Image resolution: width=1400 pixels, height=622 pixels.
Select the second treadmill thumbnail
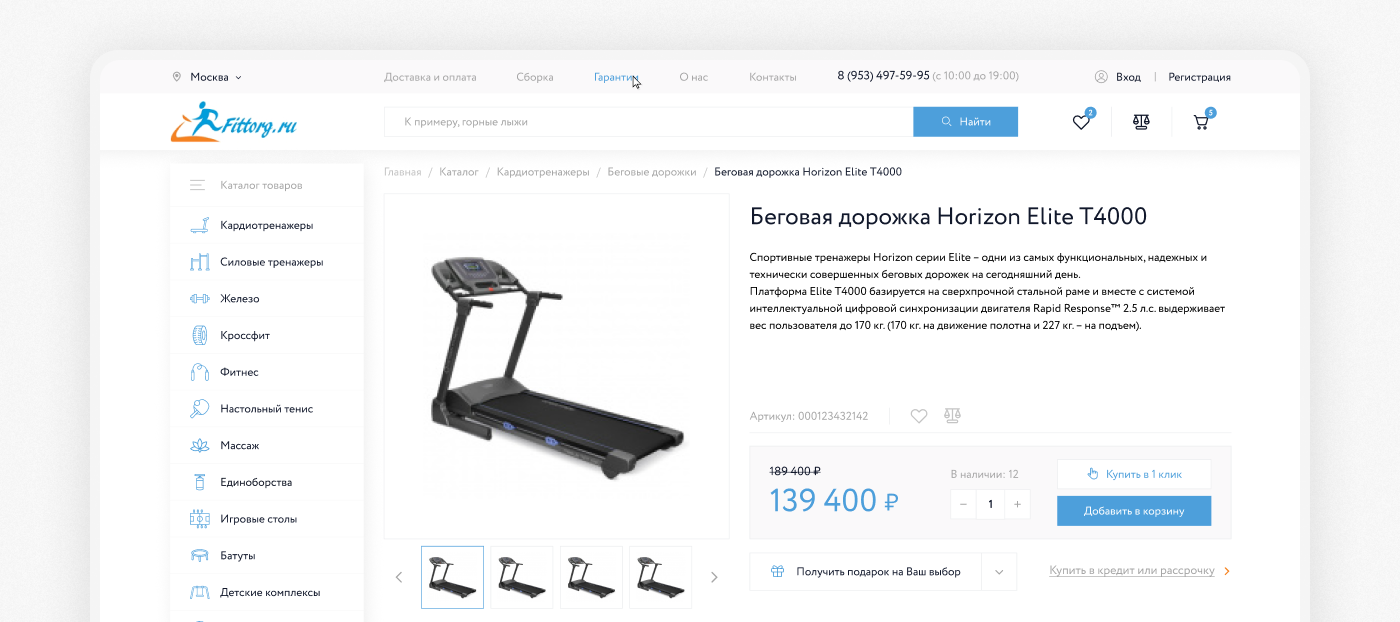point(522,577)
